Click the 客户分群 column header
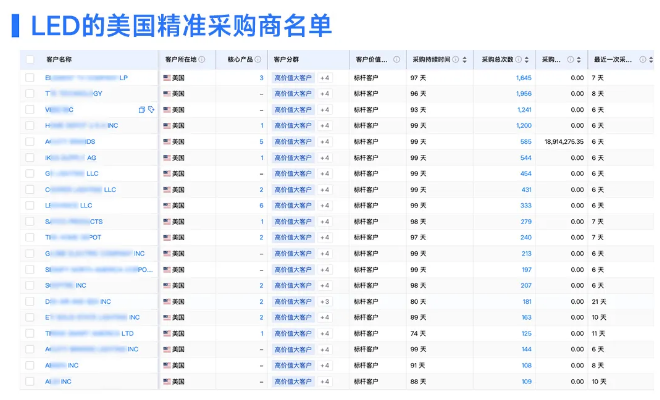Image resolution: width=660 pixels, height=400 pixels. [x=287, y=59]
